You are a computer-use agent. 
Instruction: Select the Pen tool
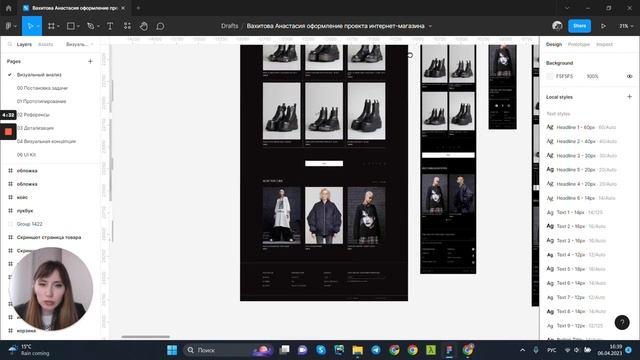(x=90, y=26)
